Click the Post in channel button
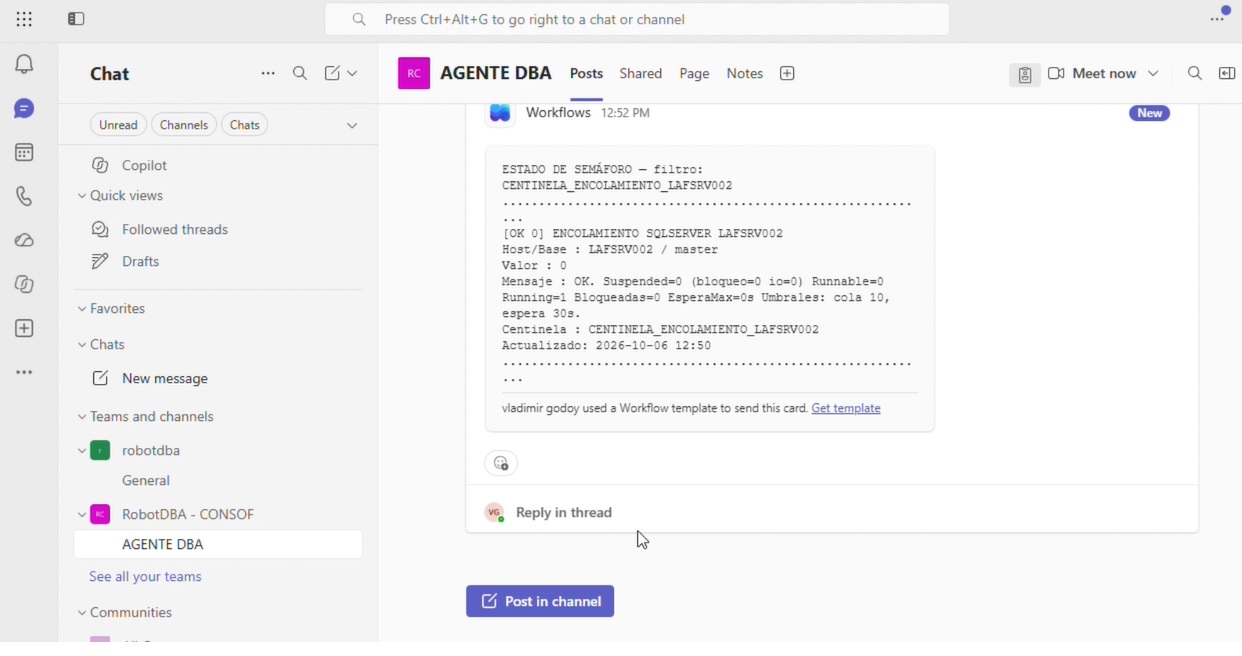The image size is (1242, 656). tap(540, 602)
